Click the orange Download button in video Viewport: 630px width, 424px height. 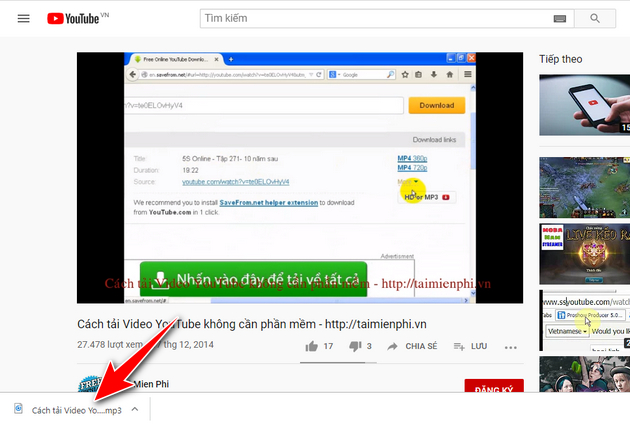tap(437, 105)
